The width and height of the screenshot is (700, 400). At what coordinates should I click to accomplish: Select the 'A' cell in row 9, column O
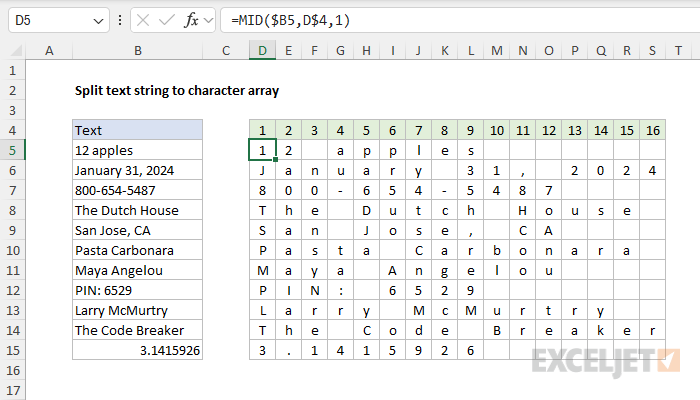click(549, 230)
